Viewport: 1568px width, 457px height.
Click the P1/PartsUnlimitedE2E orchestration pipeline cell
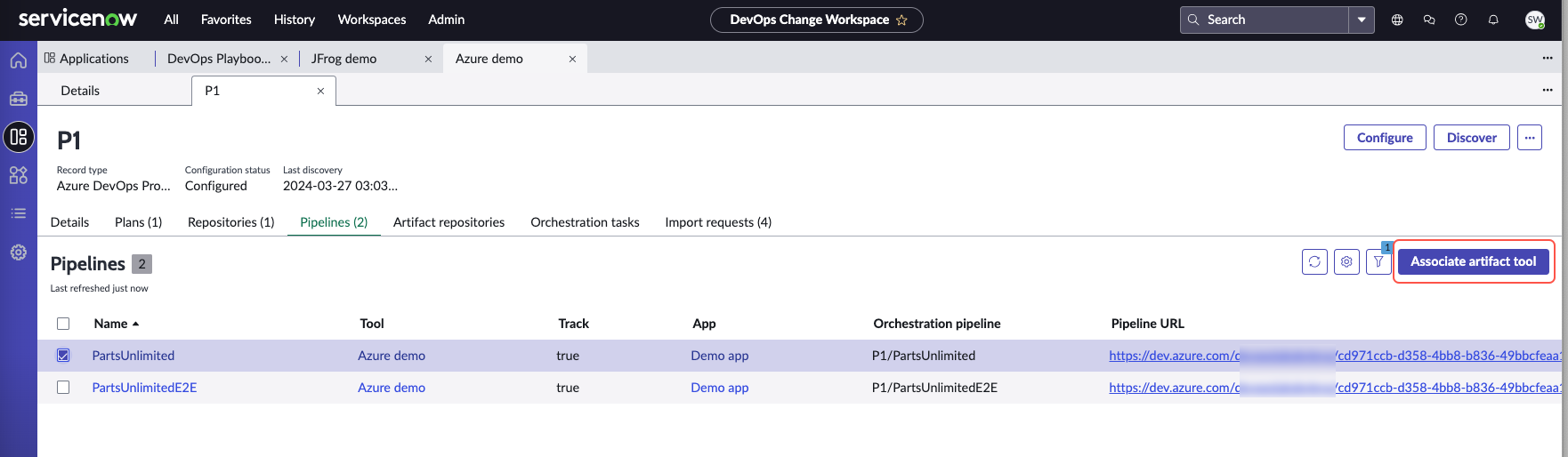[x=935, y=388]
